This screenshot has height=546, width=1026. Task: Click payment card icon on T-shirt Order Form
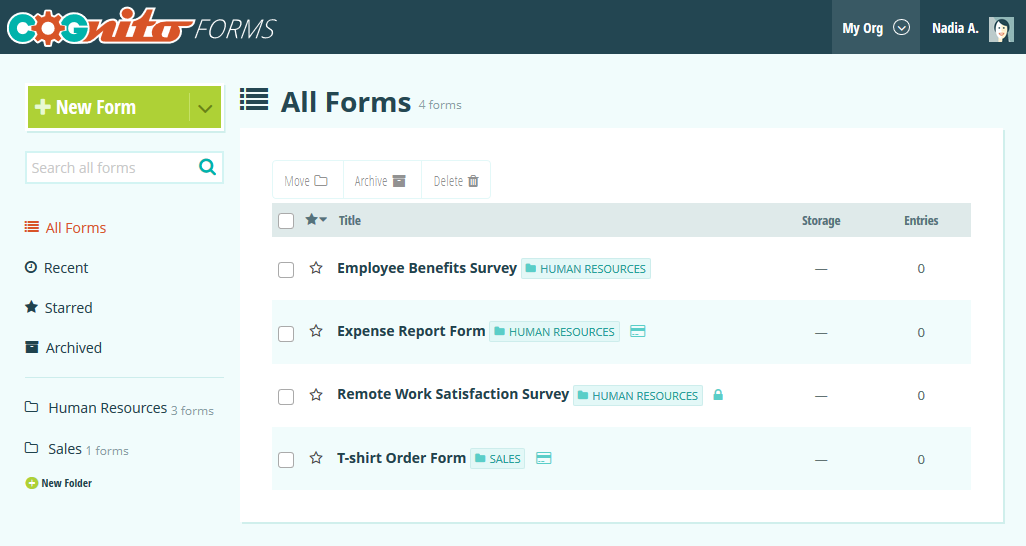click(x=544, y=458)
